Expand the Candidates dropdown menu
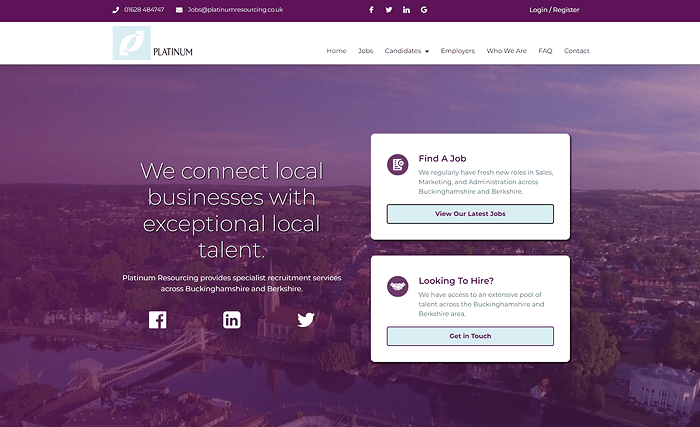 coord(407,51)
